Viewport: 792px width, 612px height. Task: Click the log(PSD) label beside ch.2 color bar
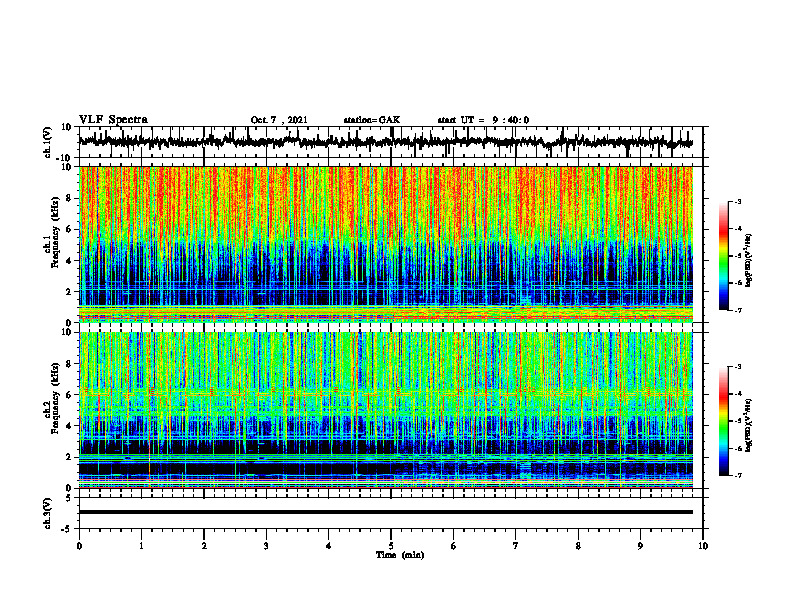point(749,425)
